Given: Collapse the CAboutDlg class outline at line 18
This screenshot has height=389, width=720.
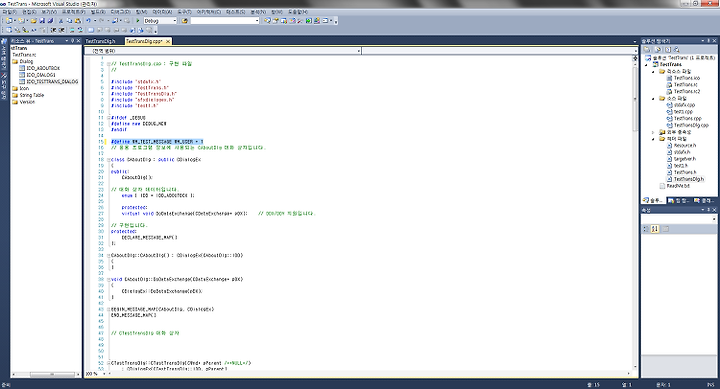Looking at the screenshot, I should click(x=109, y=160).
